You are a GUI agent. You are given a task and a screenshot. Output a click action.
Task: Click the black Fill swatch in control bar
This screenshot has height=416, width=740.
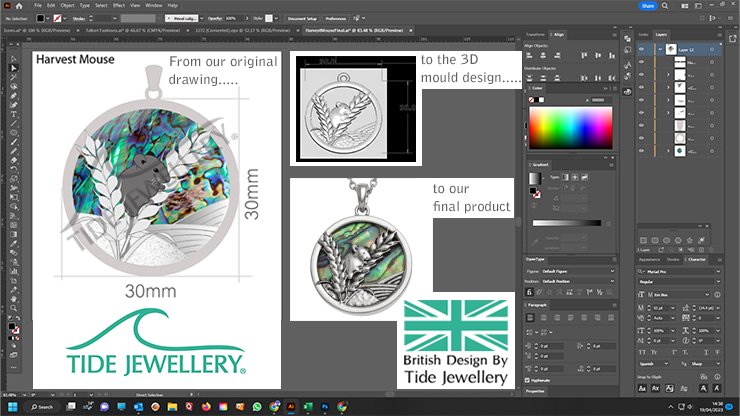41,18
